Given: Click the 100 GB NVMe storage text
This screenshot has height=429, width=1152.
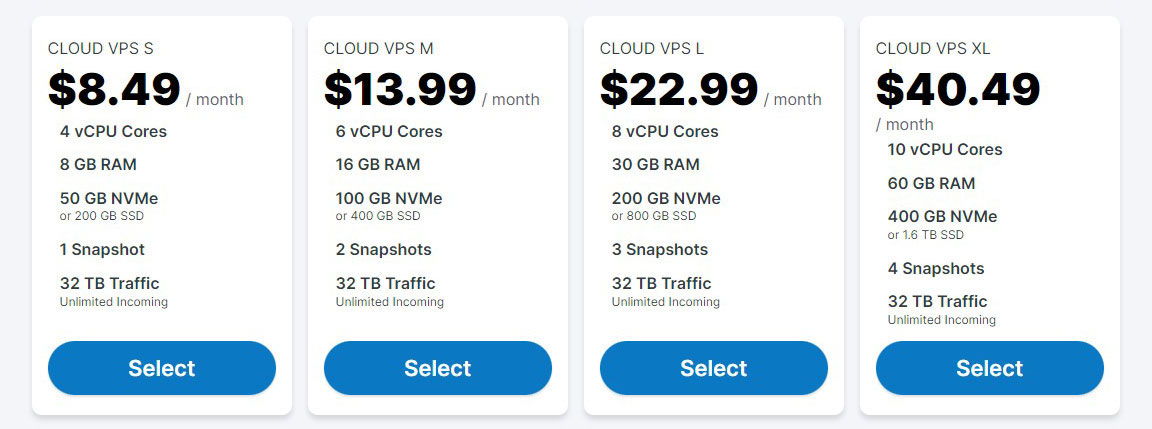Looking at the screenshot, I should (389, 198).
